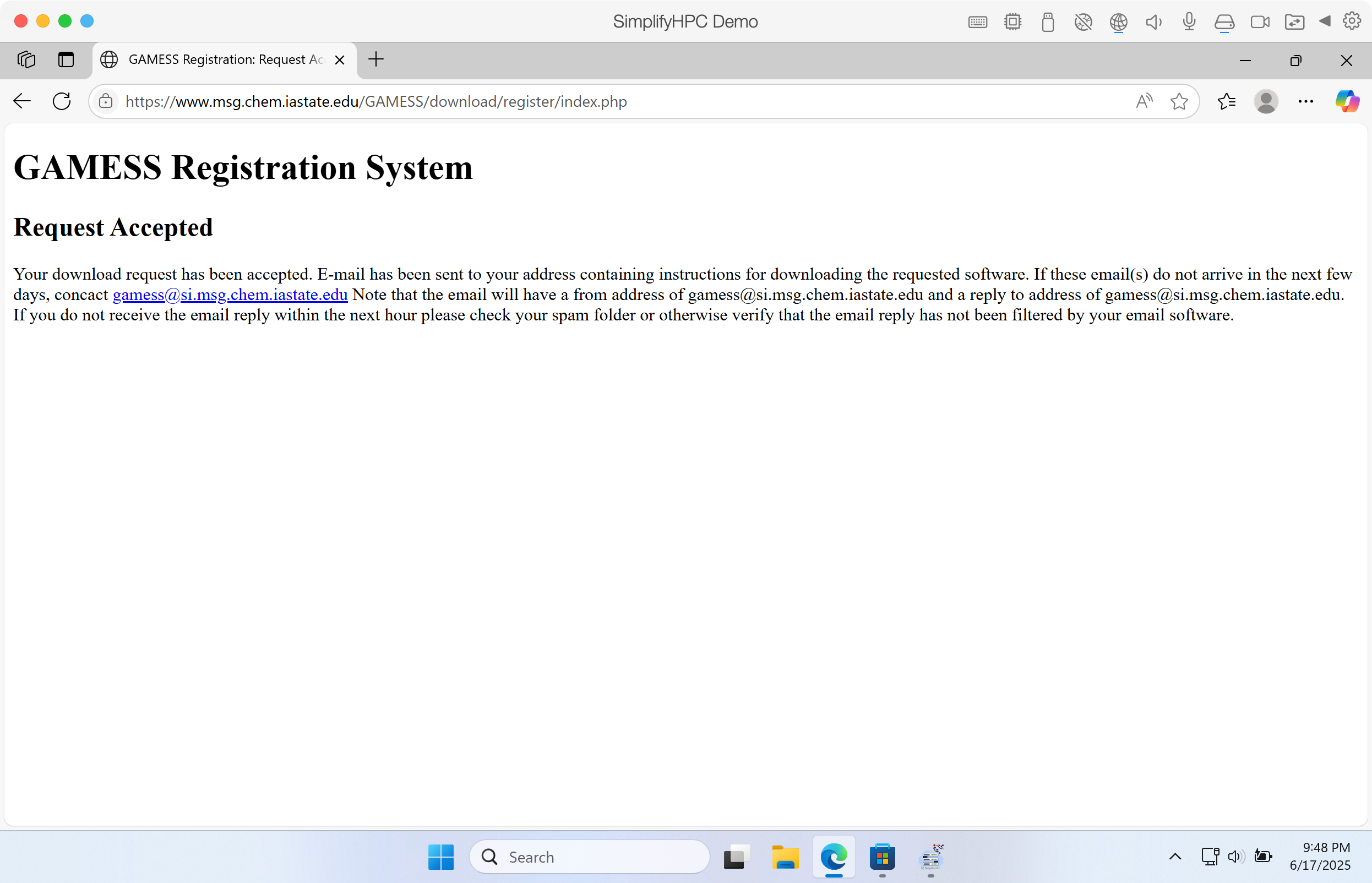
Task: Open a new tab with plus button
Action: point(376,59)
